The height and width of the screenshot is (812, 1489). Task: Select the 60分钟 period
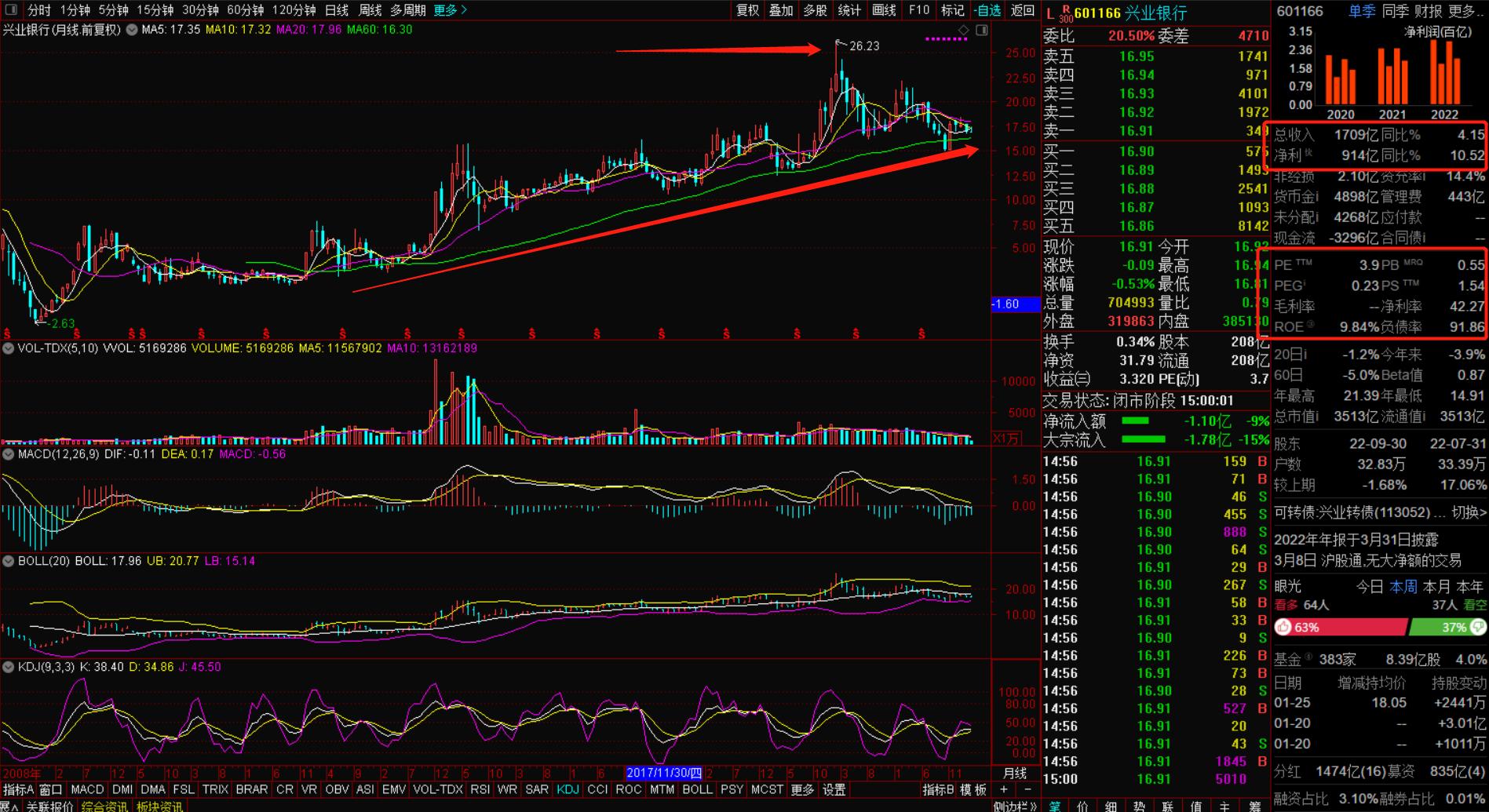246,10
